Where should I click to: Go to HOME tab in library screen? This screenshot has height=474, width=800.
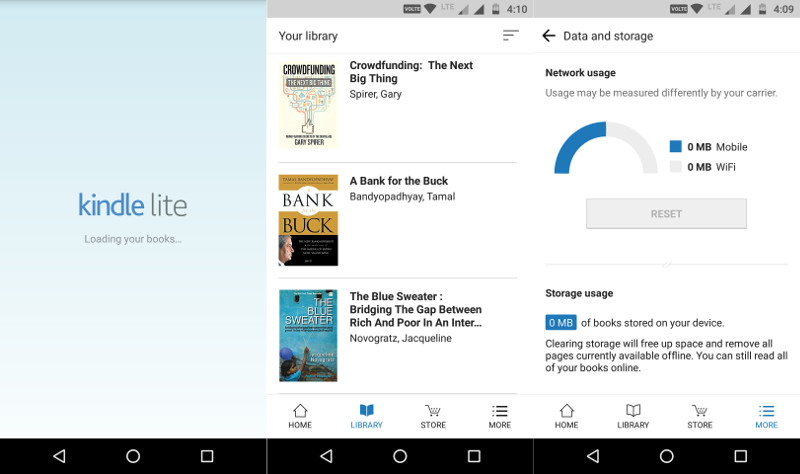coord(300,416)
